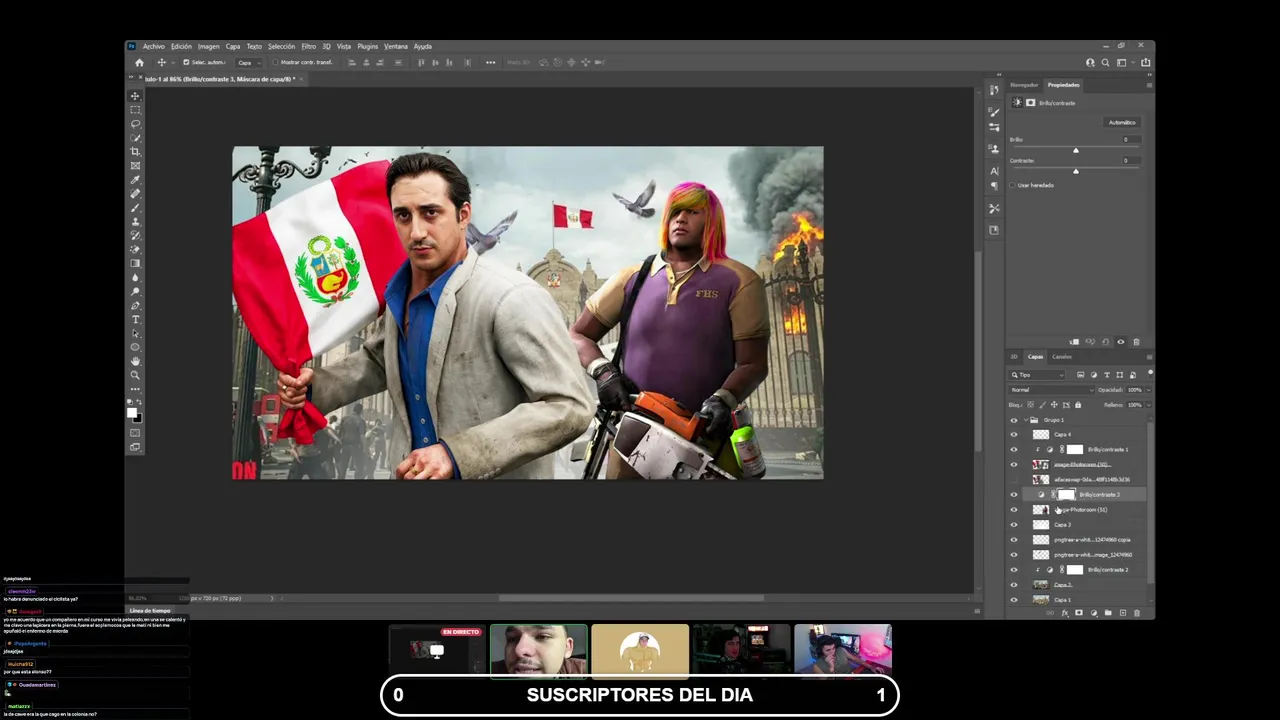Screen dimensions: 1280x720
Task: Delete layer using Layers panel trash icon
Action: pyautogui.click(x=1136, y=613)
